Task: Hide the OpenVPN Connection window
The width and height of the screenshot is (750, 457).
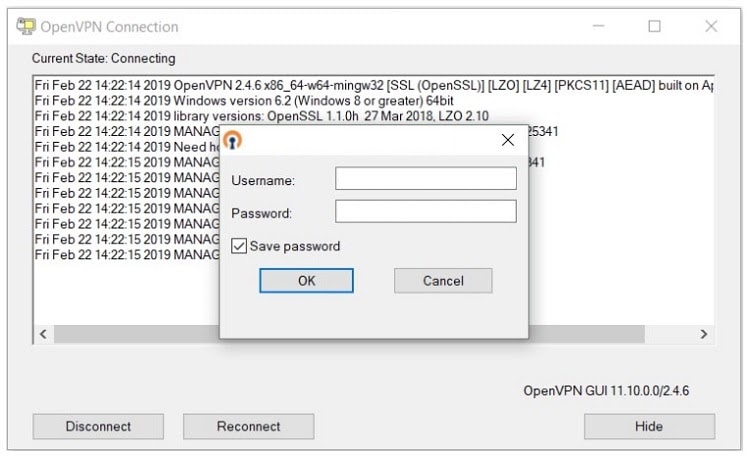Action: point(649,426)
